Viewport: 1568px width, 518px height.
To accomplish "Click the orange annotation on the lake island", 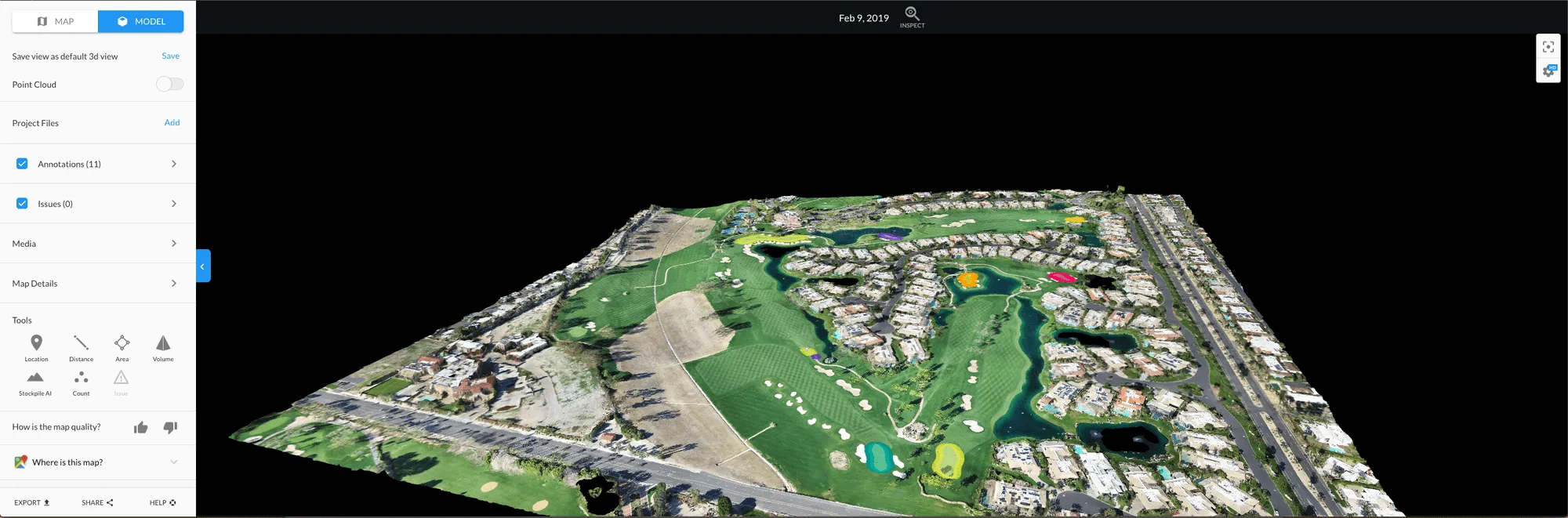I will (967, 279).
